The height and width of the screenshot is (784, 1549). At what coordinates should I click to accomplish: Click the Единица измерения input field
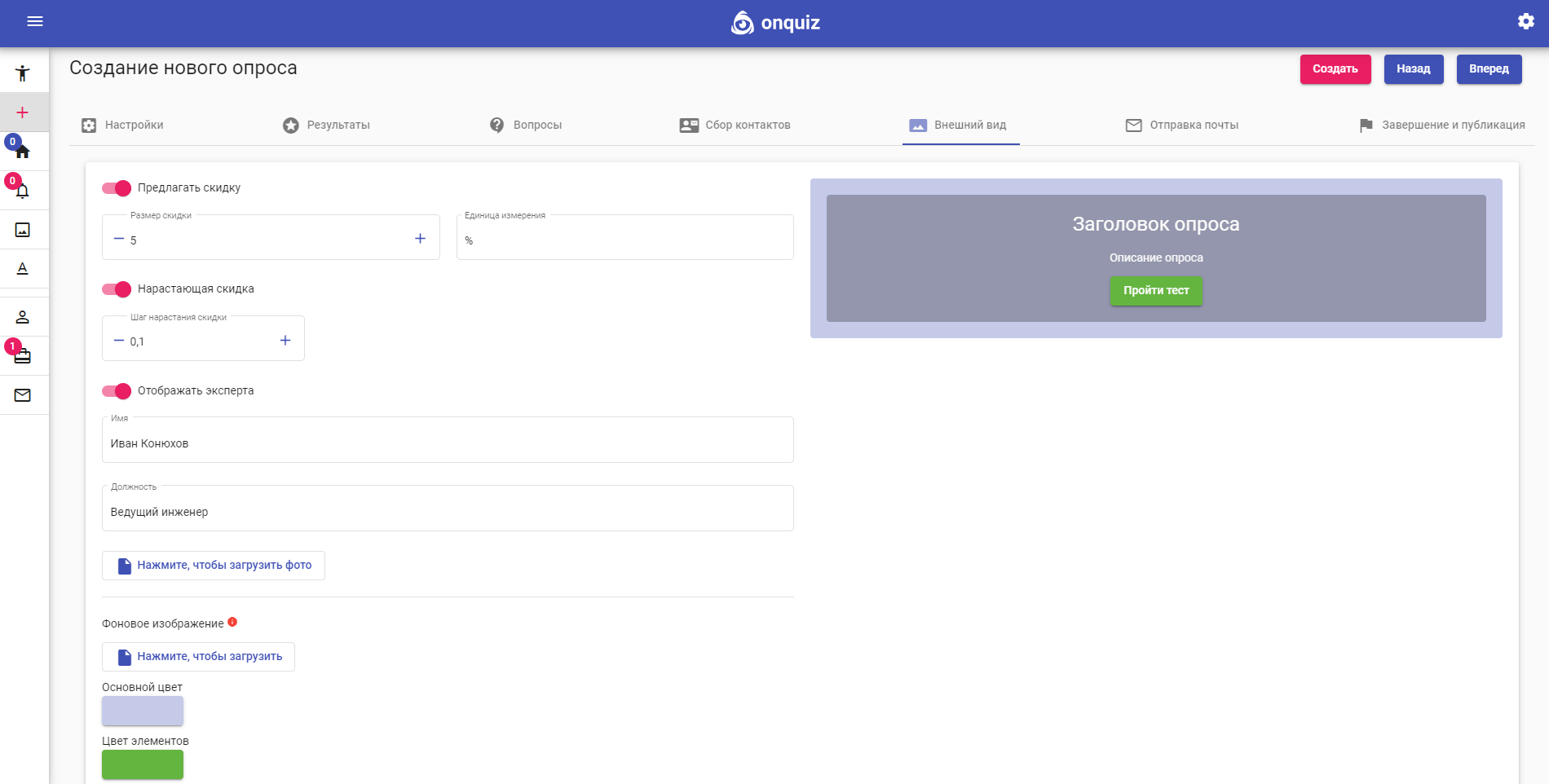click(x=625, y=237)
